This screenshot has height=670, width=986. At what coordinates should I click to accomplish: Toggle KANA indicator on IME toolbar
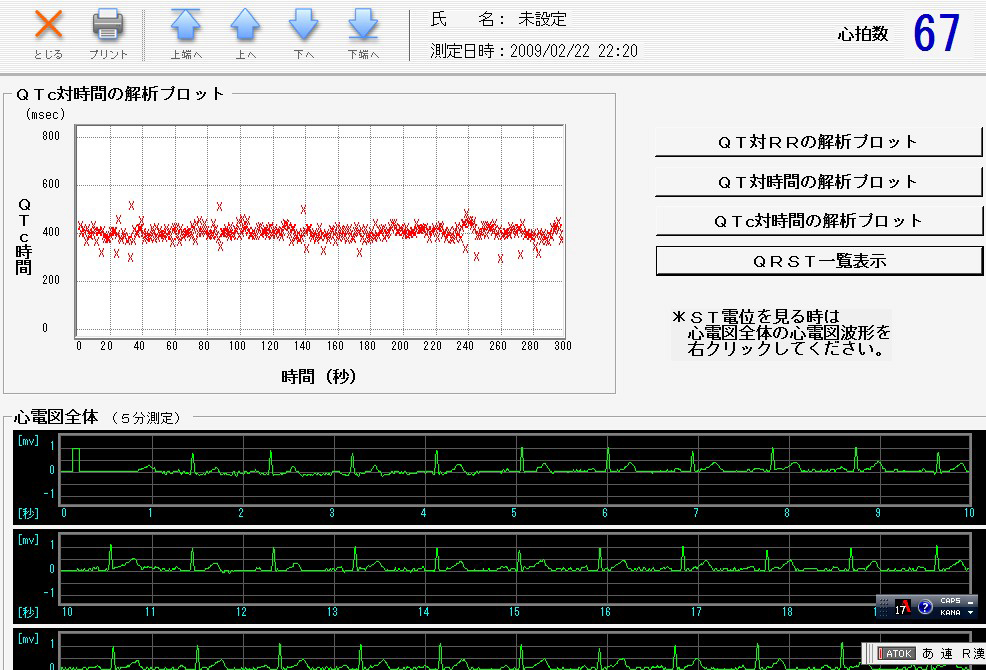950,612
